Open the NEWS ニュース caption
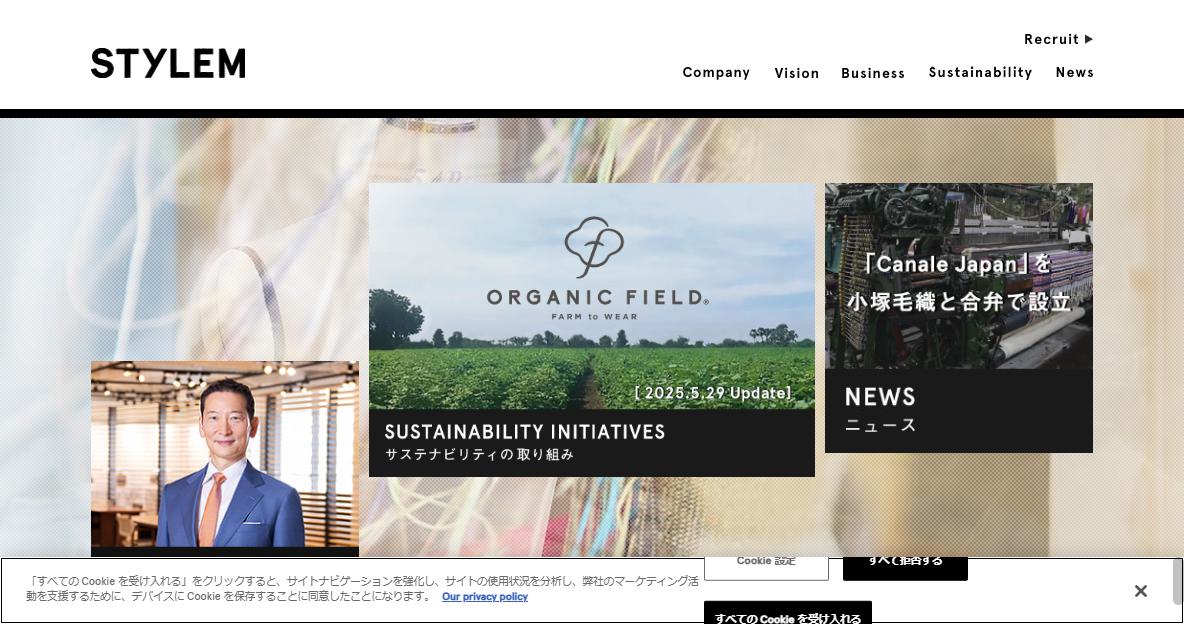 pos(959,411)
